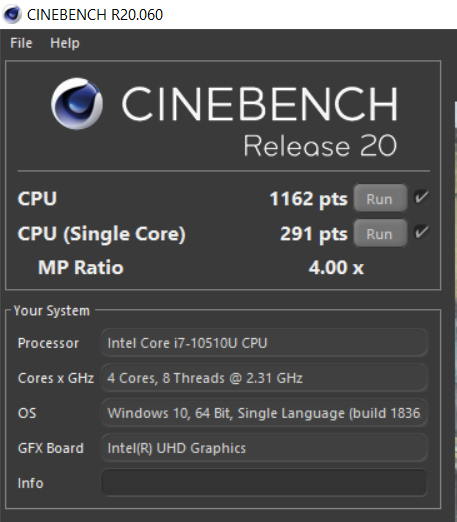Click the Cinebench sphere logo

click(77, 104)
